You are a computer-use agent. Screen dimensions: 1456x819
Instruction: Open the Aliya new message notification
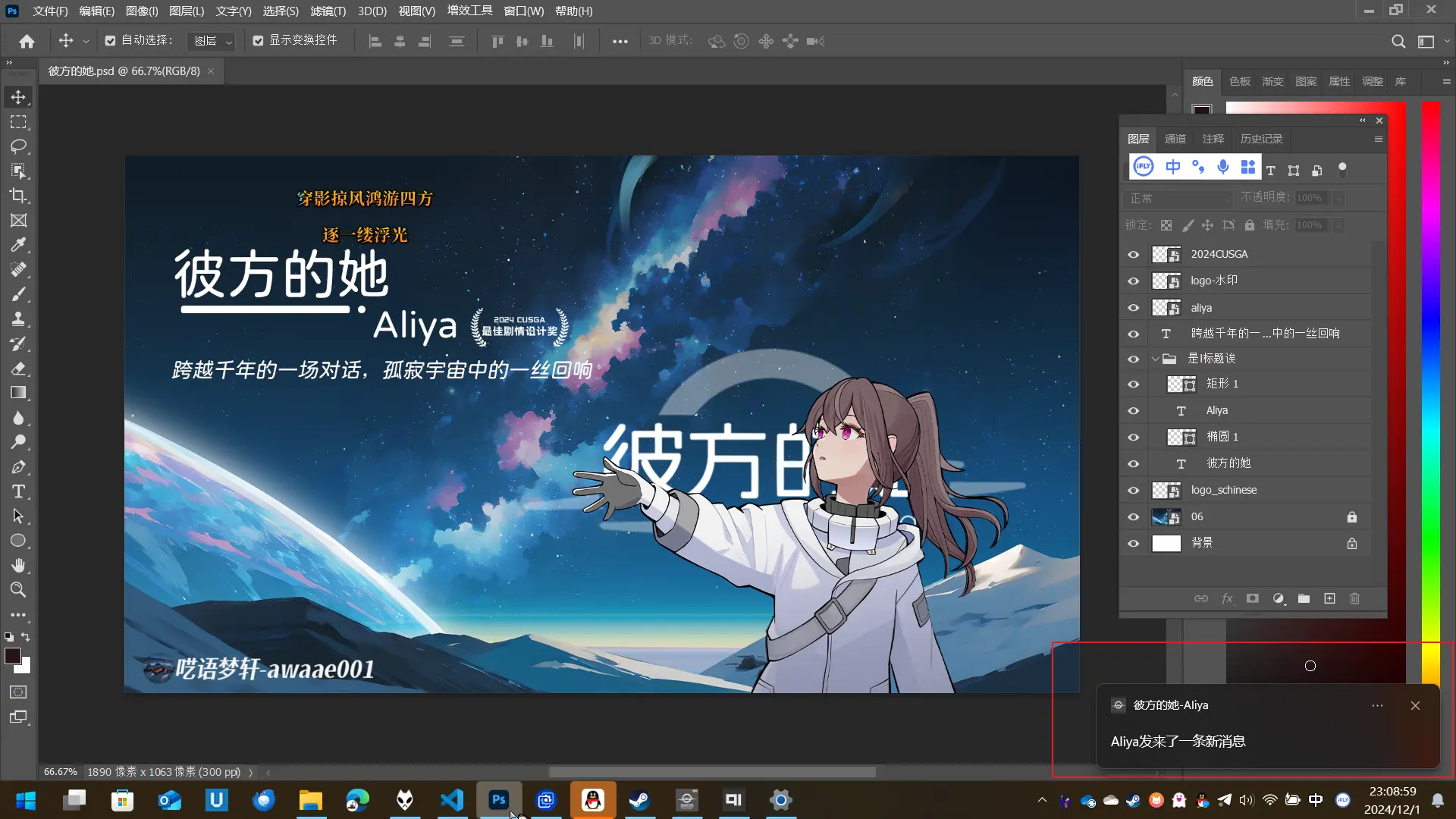pos(1268,726)
